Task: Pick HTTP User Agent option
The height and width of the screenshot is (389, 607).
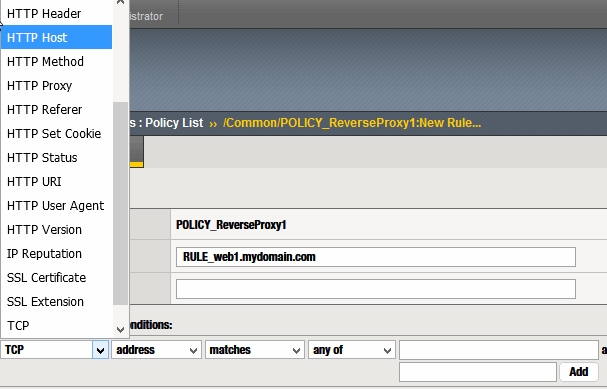Action: tap(57, 206)
